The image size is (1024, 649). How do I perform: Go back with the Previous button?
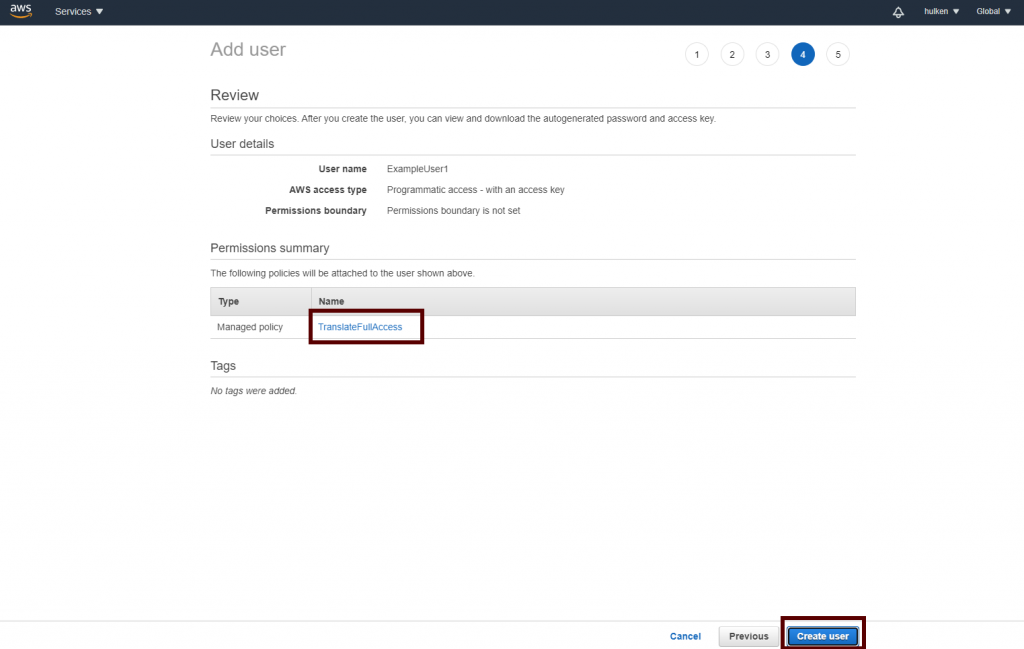[748, 636]
